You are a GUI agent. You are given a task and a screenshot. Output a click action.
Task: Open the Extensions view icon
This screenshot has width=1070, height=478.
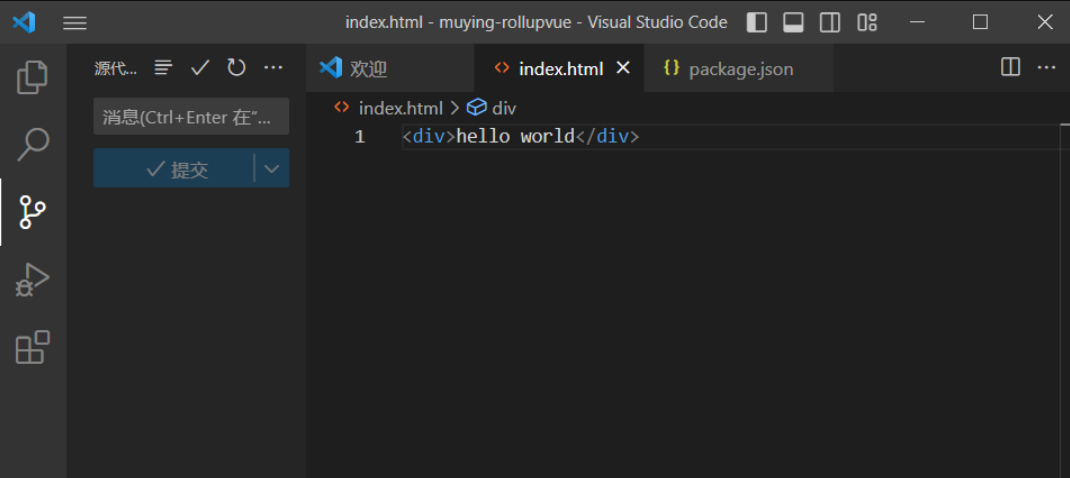(x=32, y=348)
